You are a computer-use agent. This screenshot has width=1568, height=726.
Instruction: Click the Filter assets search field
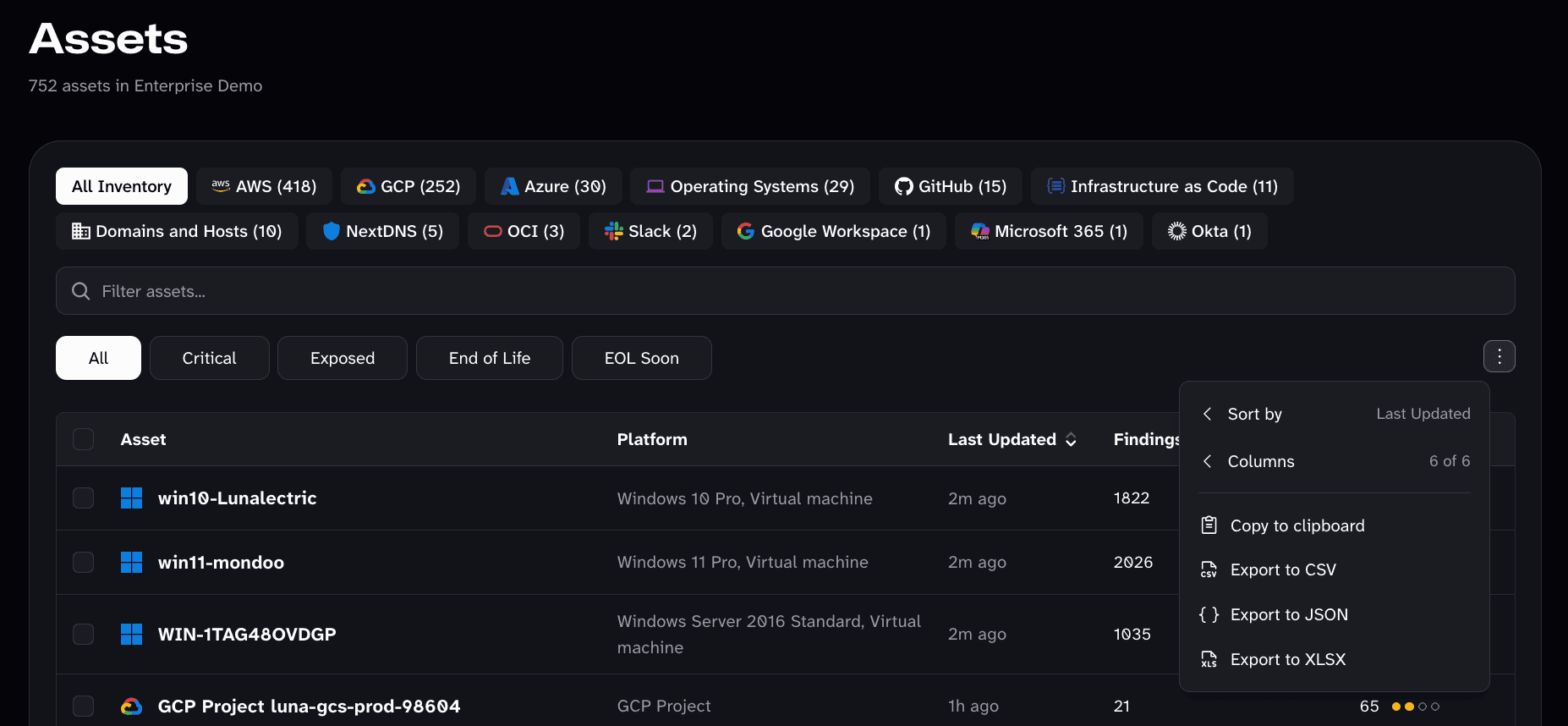(x=785, y=291)
